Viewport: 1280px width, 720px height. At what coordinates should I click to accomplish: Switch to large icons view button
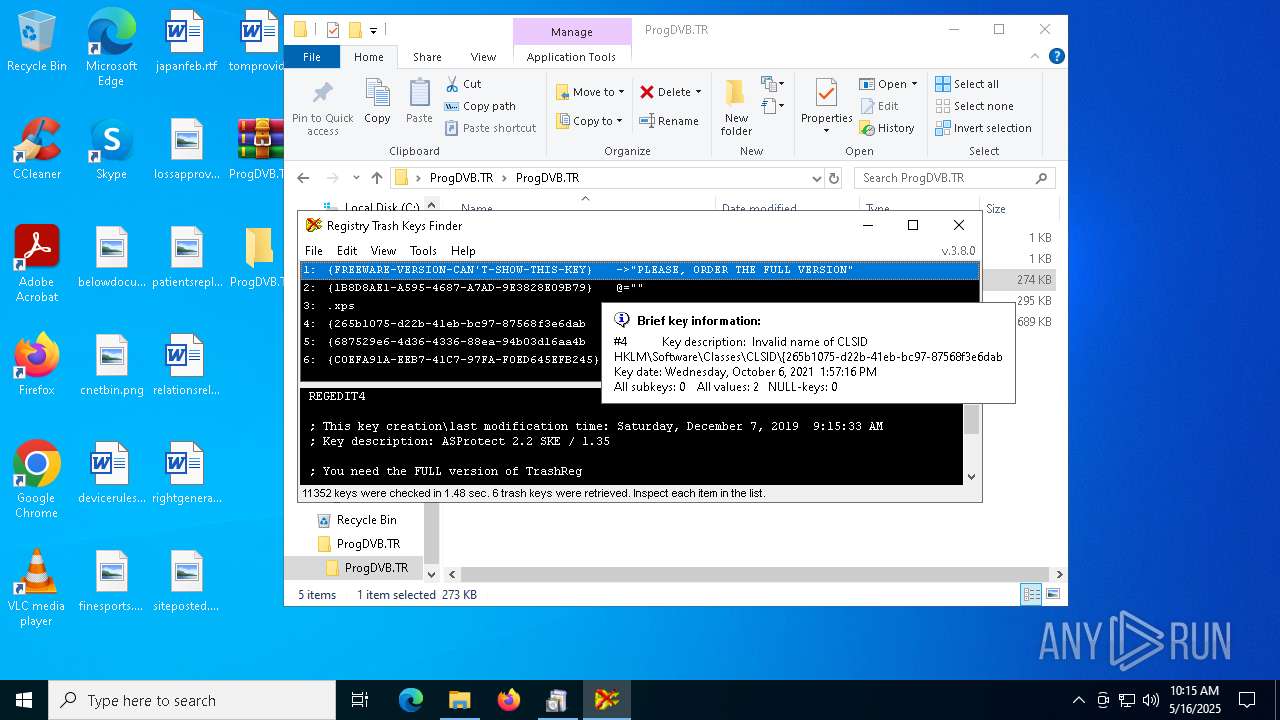pos(1051,595)
